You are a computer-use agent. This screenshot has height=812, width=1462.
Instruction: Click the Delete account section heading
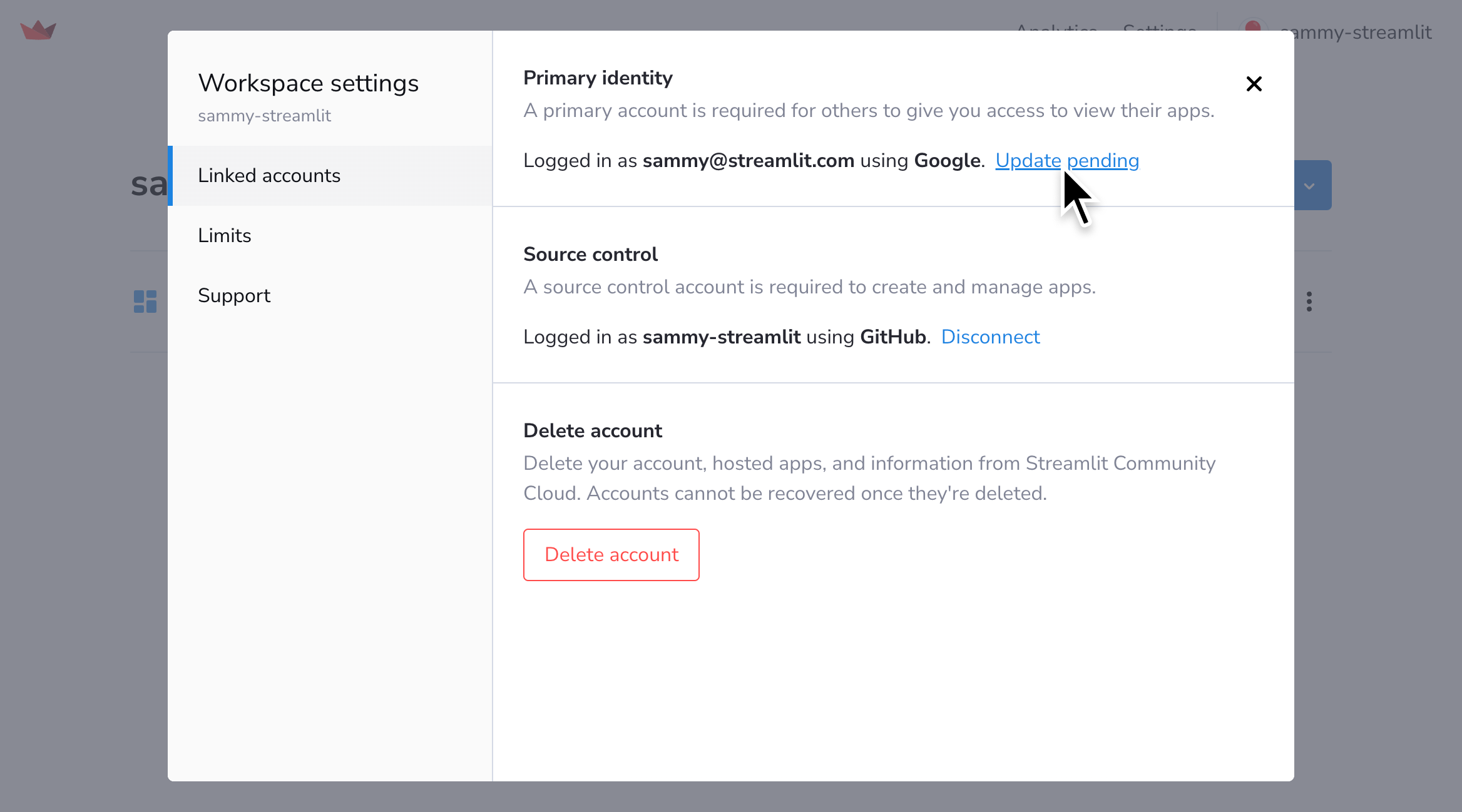[x=593, y=431]
